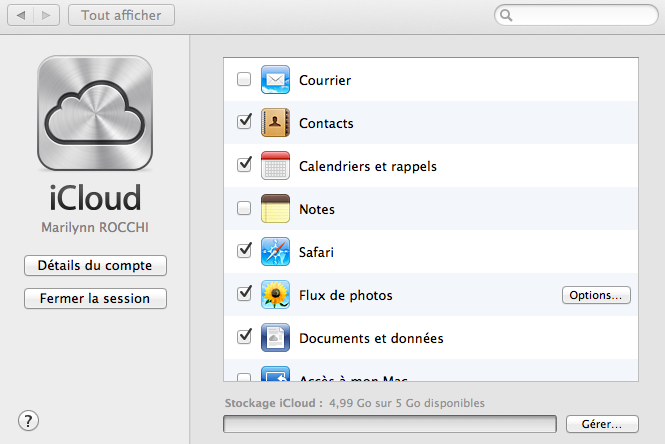Disable the Safari checkbox

(244, 251)
